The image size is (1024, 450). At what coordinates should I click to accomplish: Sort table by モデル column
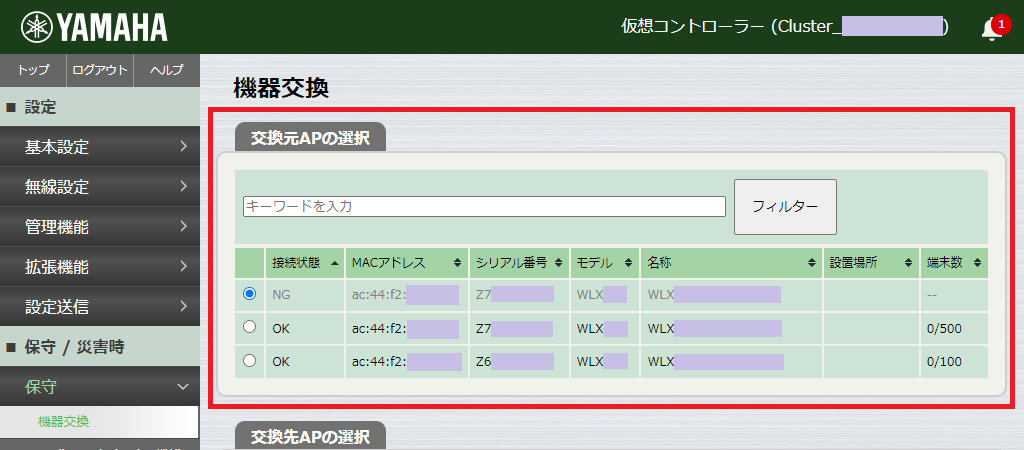coord(605,263)
